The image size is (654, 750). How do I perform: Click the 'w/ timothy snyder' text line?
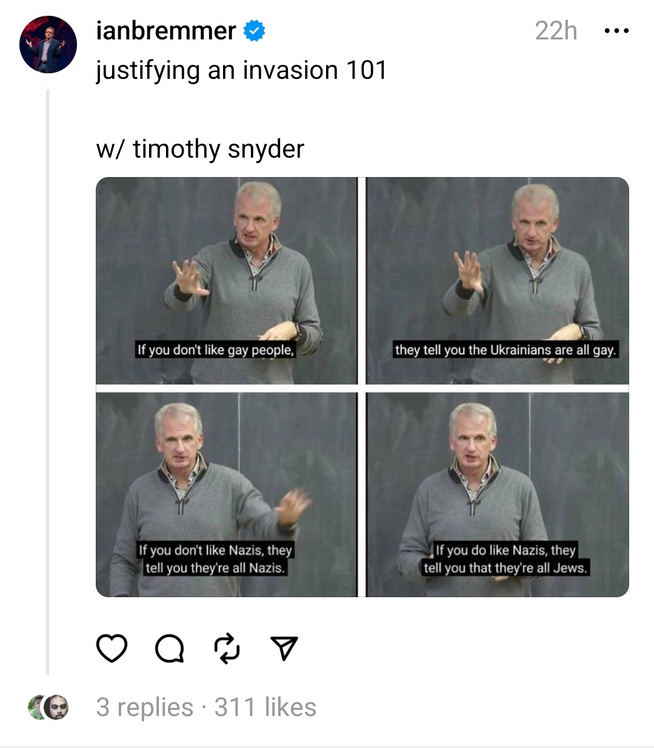click(x=200, y=149)
